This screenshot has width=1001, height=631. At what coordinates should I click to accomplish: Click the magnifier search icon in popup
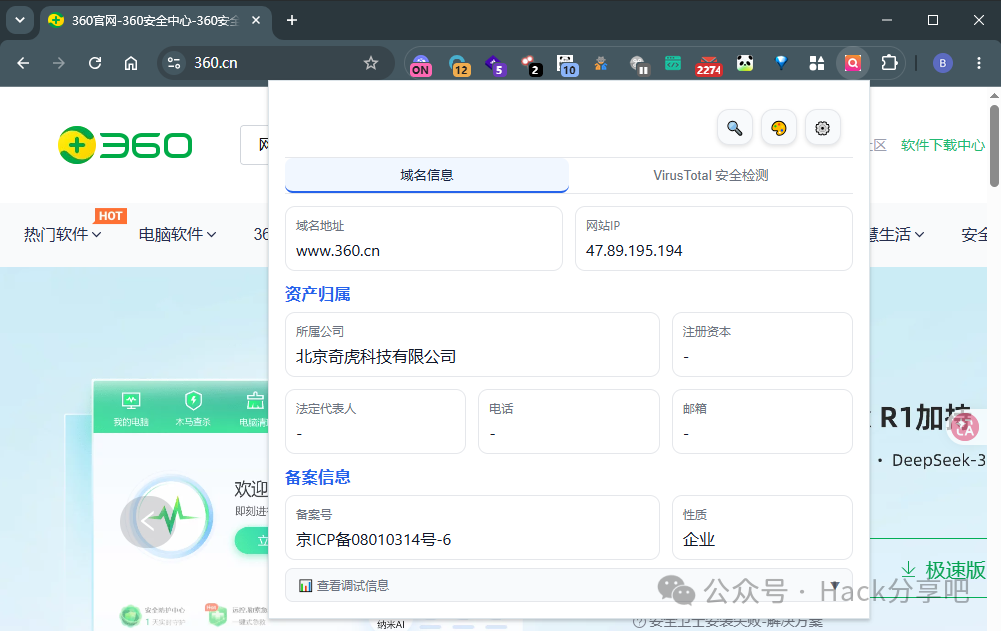[x=735, y=128]
